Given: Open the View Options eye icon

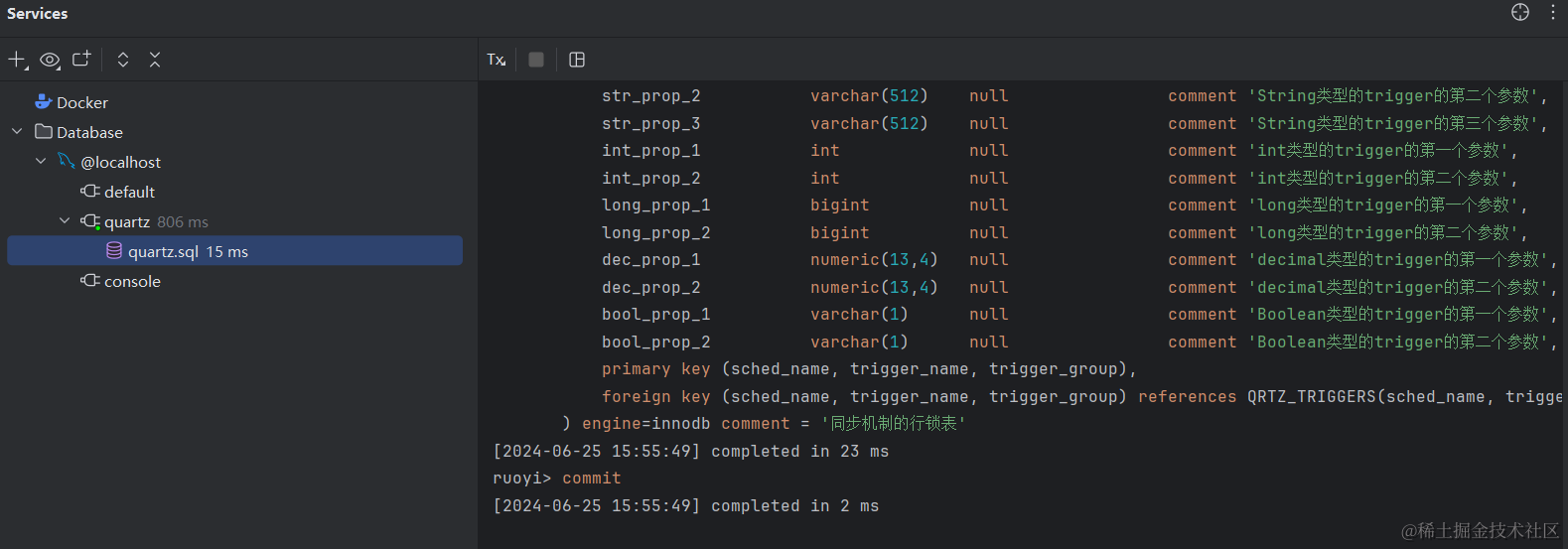Looking at the screenshot, I should (50, 60).
